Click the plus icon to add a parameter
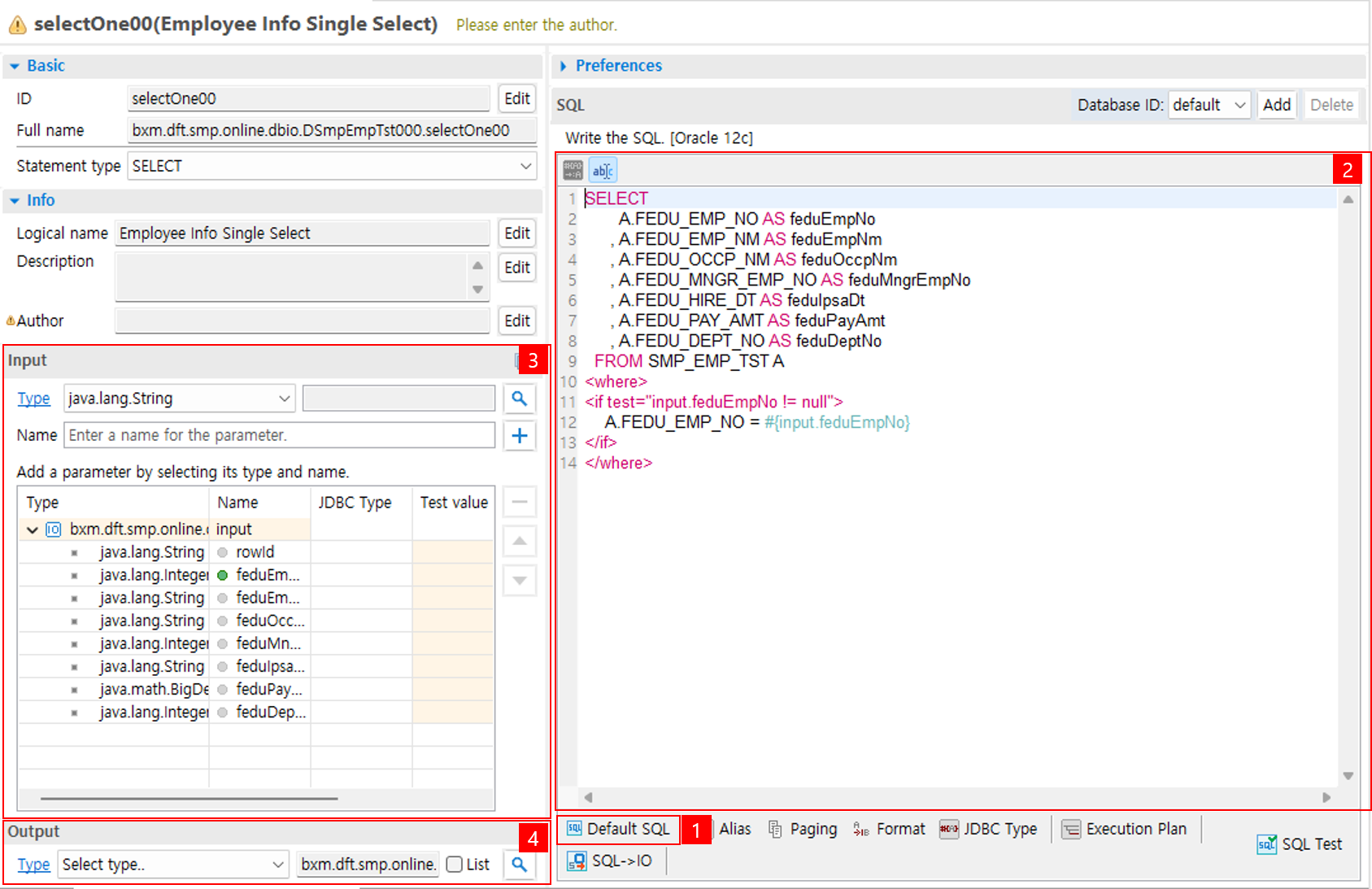 [519, 435]
